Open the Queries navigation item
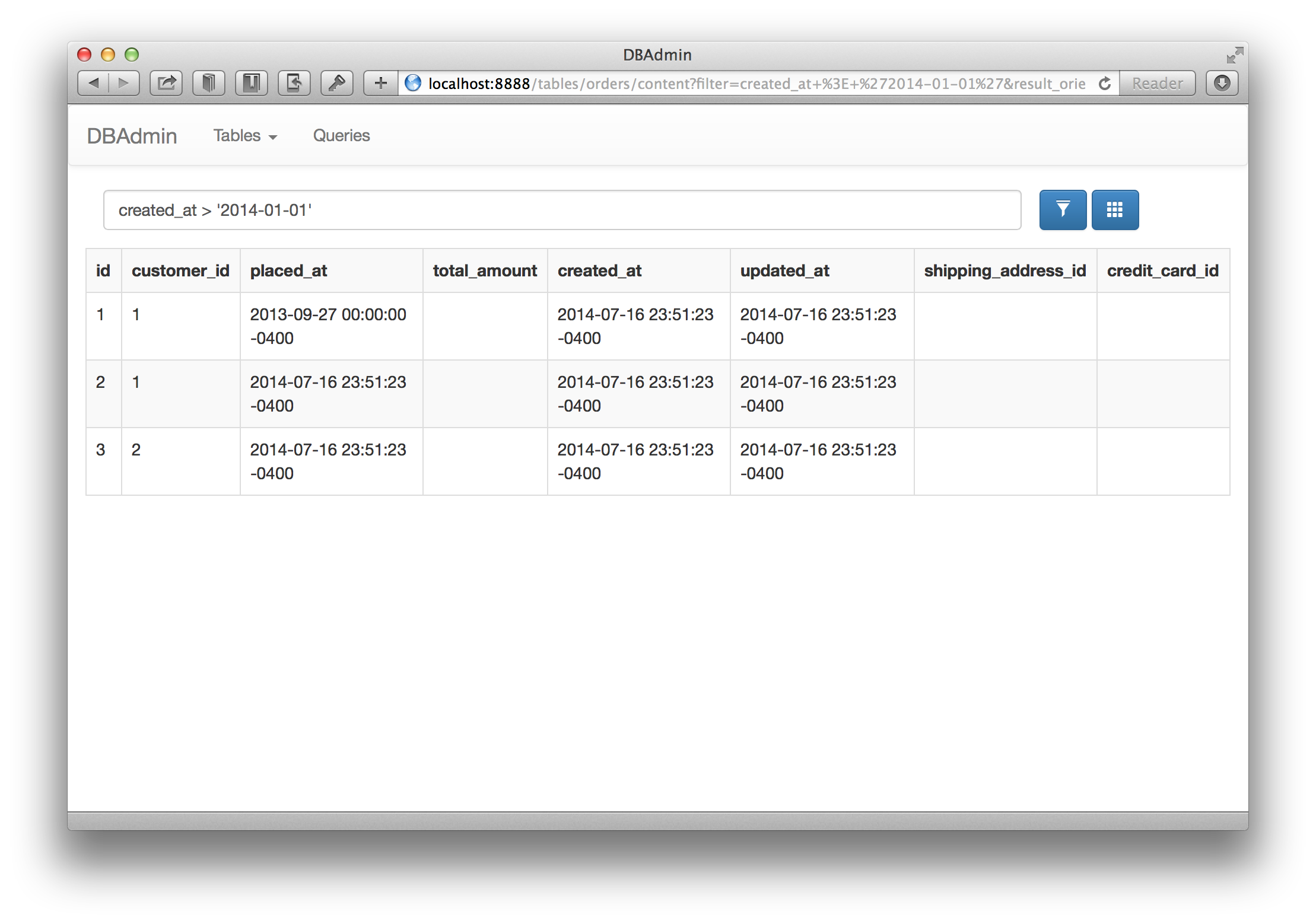Viewport: 1316px width, 924px height. tap(341, 136)
